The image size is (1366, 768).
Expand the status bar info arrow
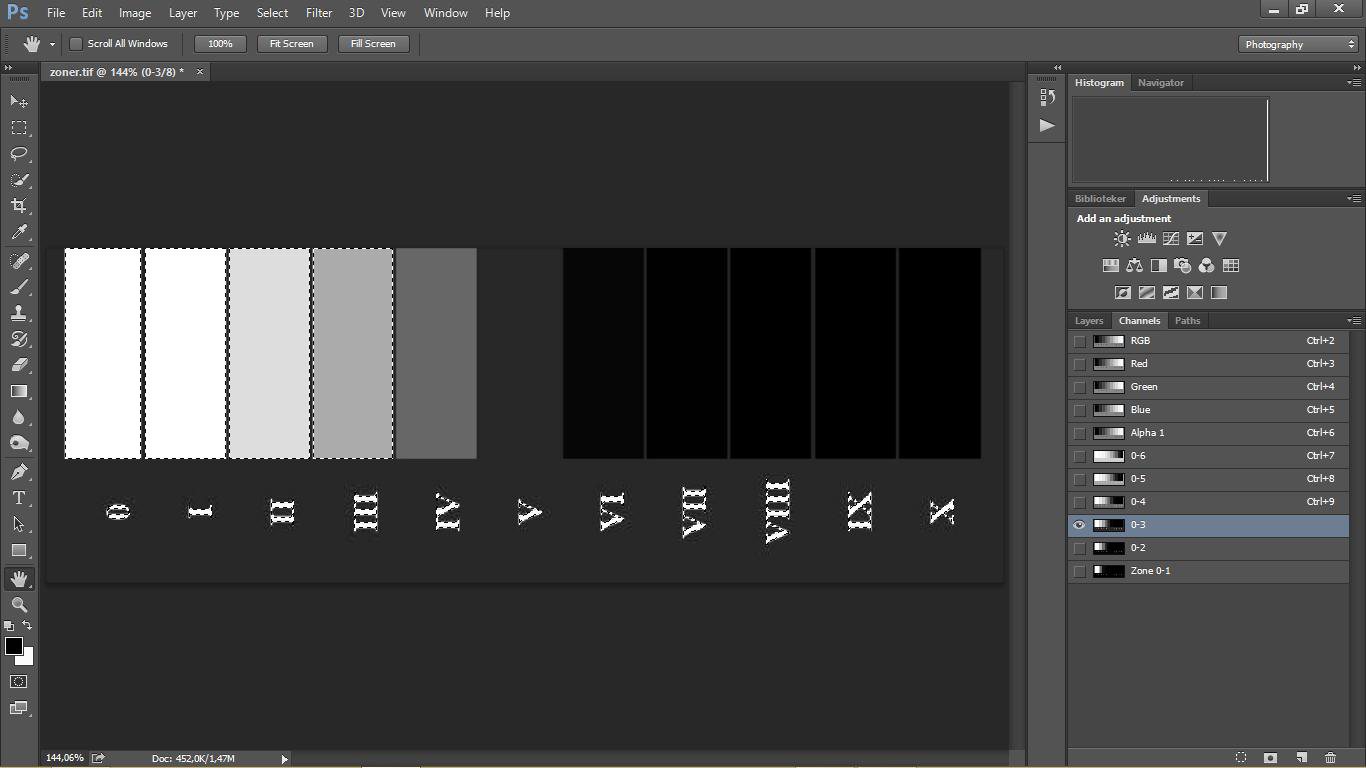click(285, 759)
